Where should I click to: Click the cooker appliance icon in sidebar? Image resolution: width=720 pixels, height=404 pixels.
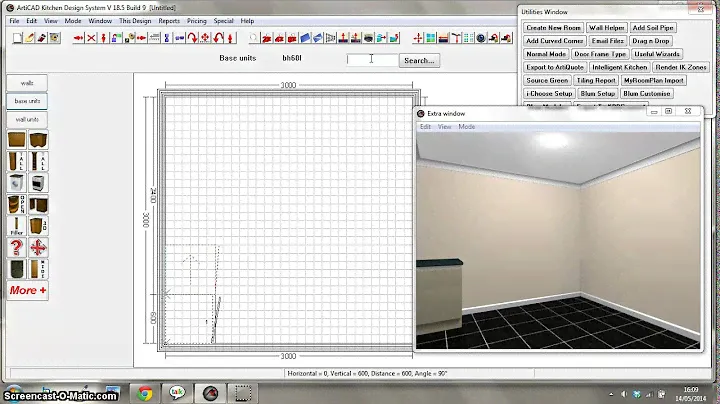(38, 183)
